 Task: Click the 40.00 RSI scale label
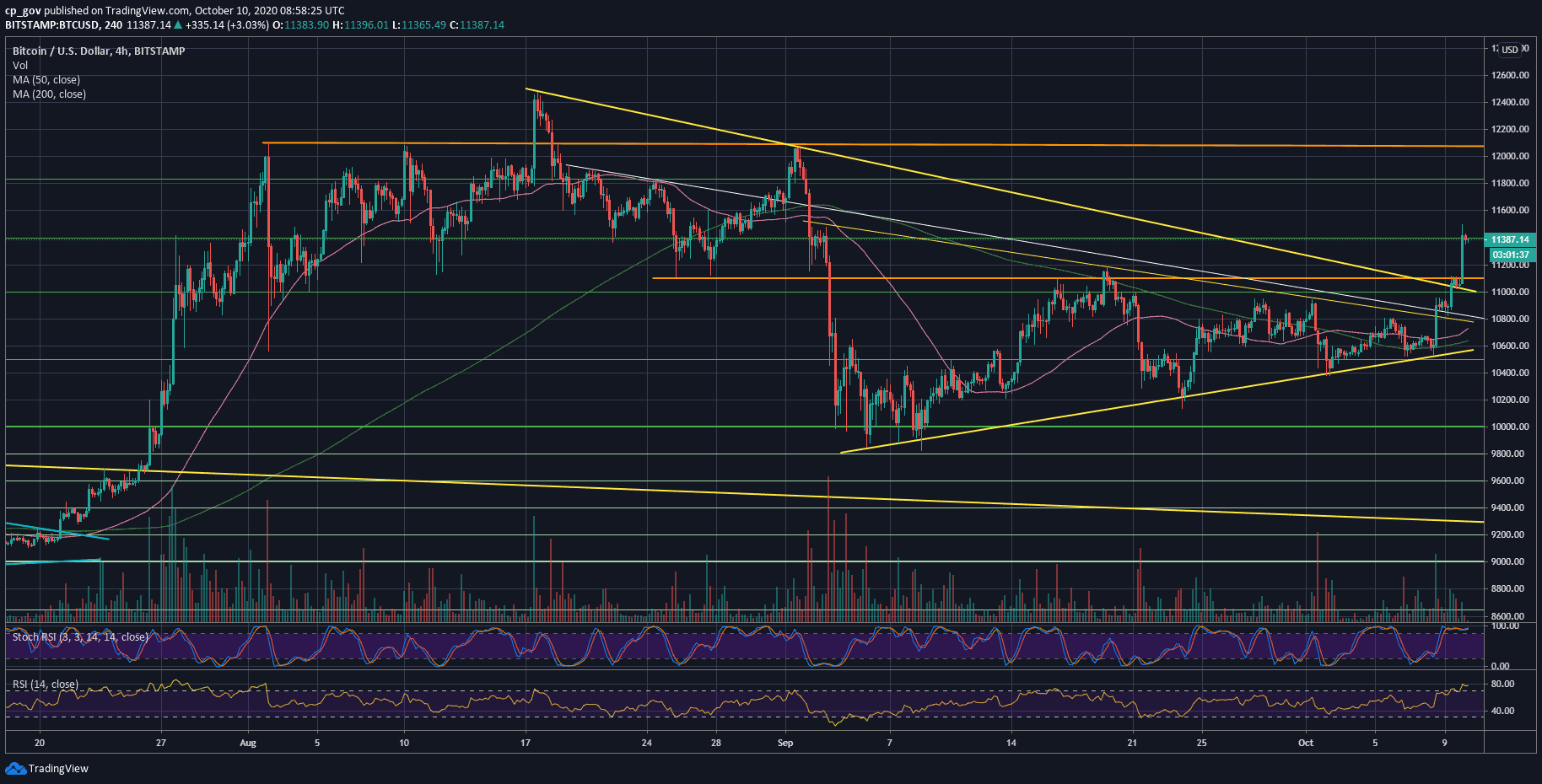[1503, 711]
